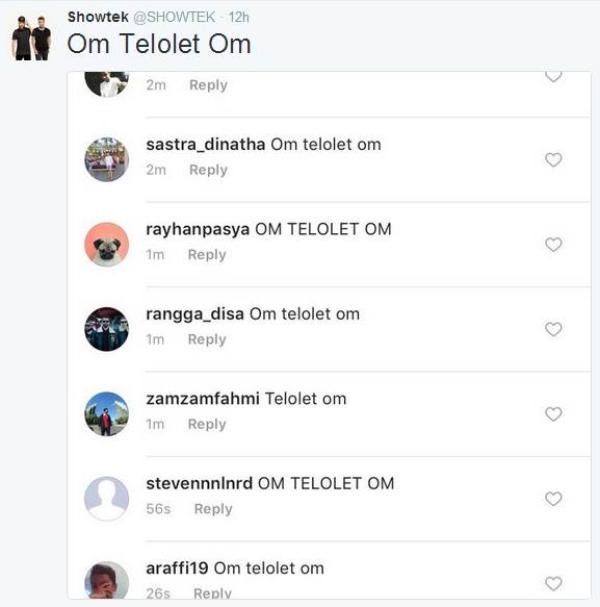Reply to zamzamfahmi's comment
Image resolution: width=600 pixels, height=607 pixels.
(x=207, y=424)
